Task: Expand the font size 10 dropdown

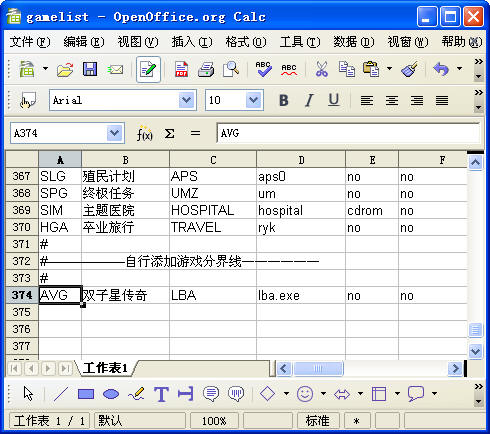Action: coord(253,100)
